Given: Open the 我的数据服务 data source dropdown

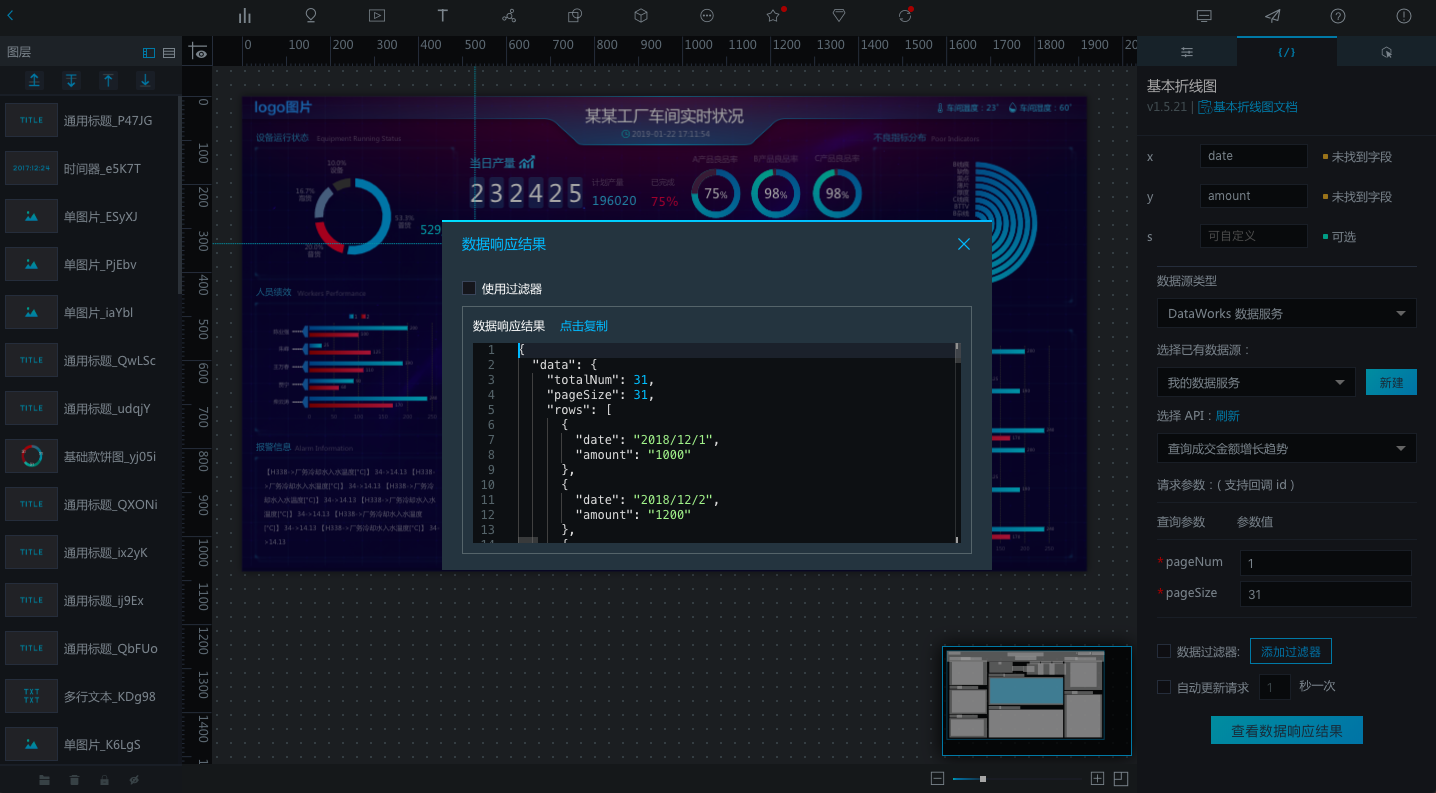Looking at the screenshot, I should (1255, 382).
